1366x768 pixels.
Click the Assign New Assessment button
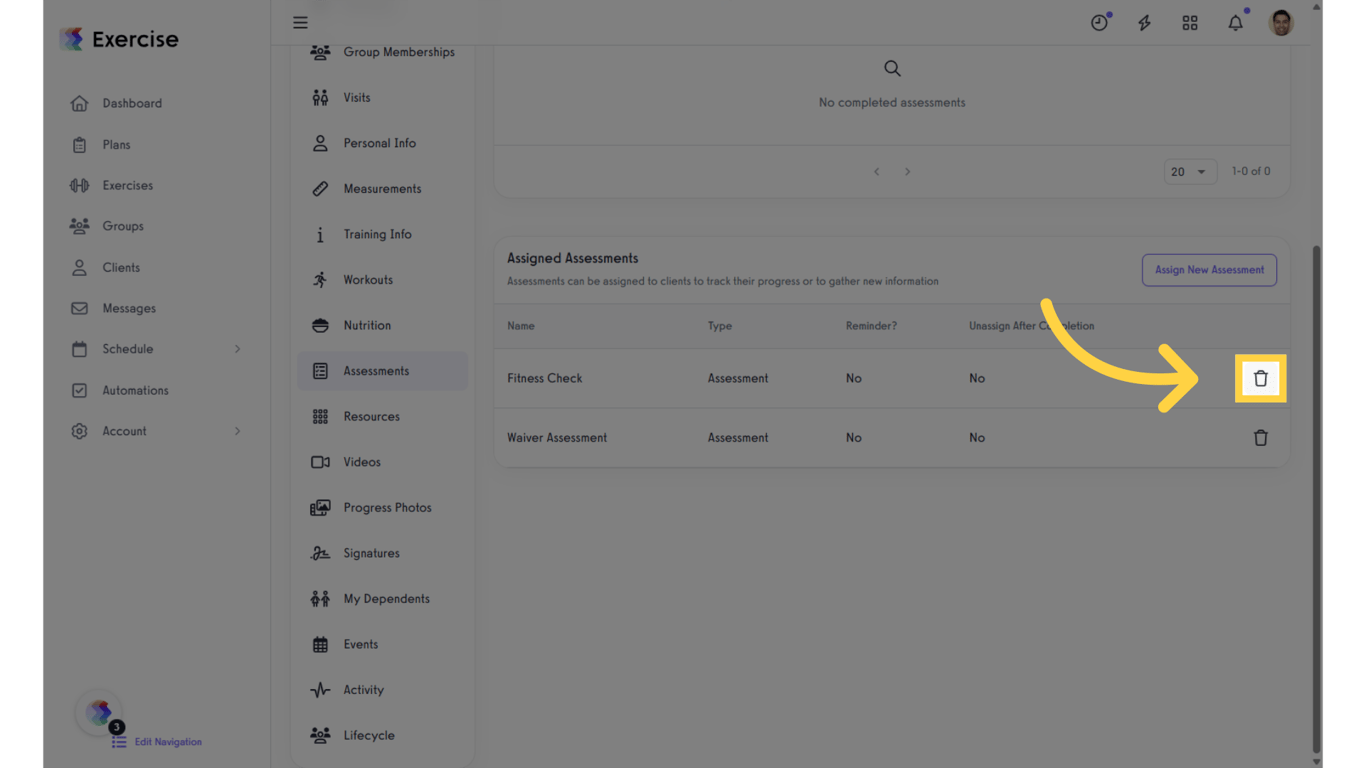[1209, 270]
